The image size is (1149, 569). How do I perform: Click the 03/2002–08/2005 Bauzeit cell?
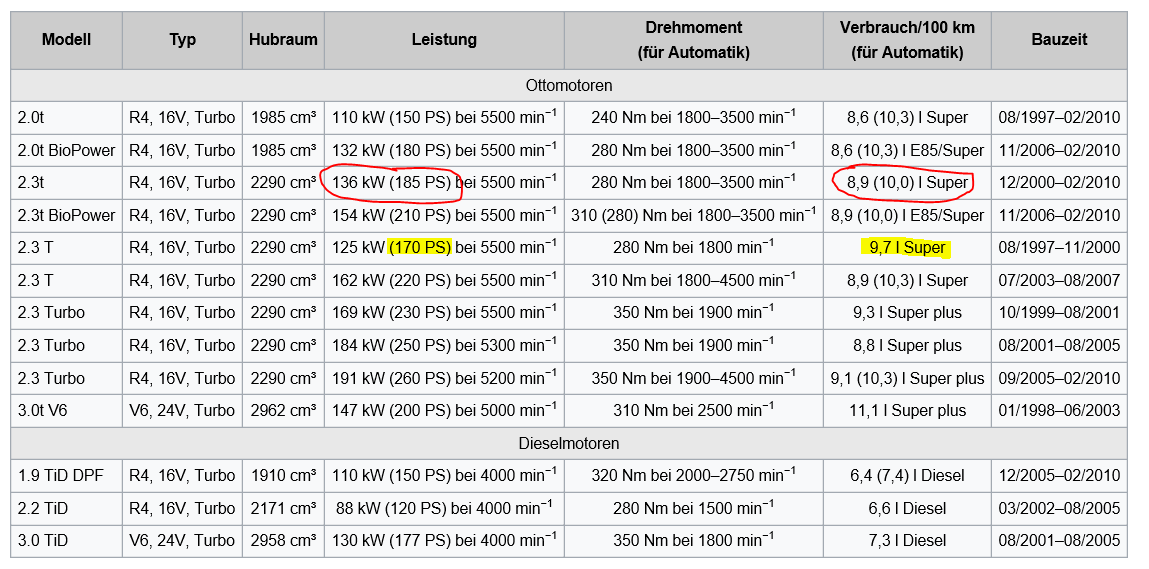tap(1059, 508)
